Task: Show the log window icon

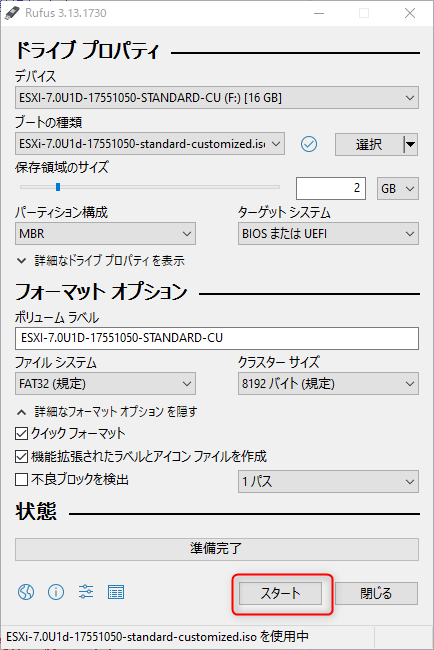Action: click(116, 592)
